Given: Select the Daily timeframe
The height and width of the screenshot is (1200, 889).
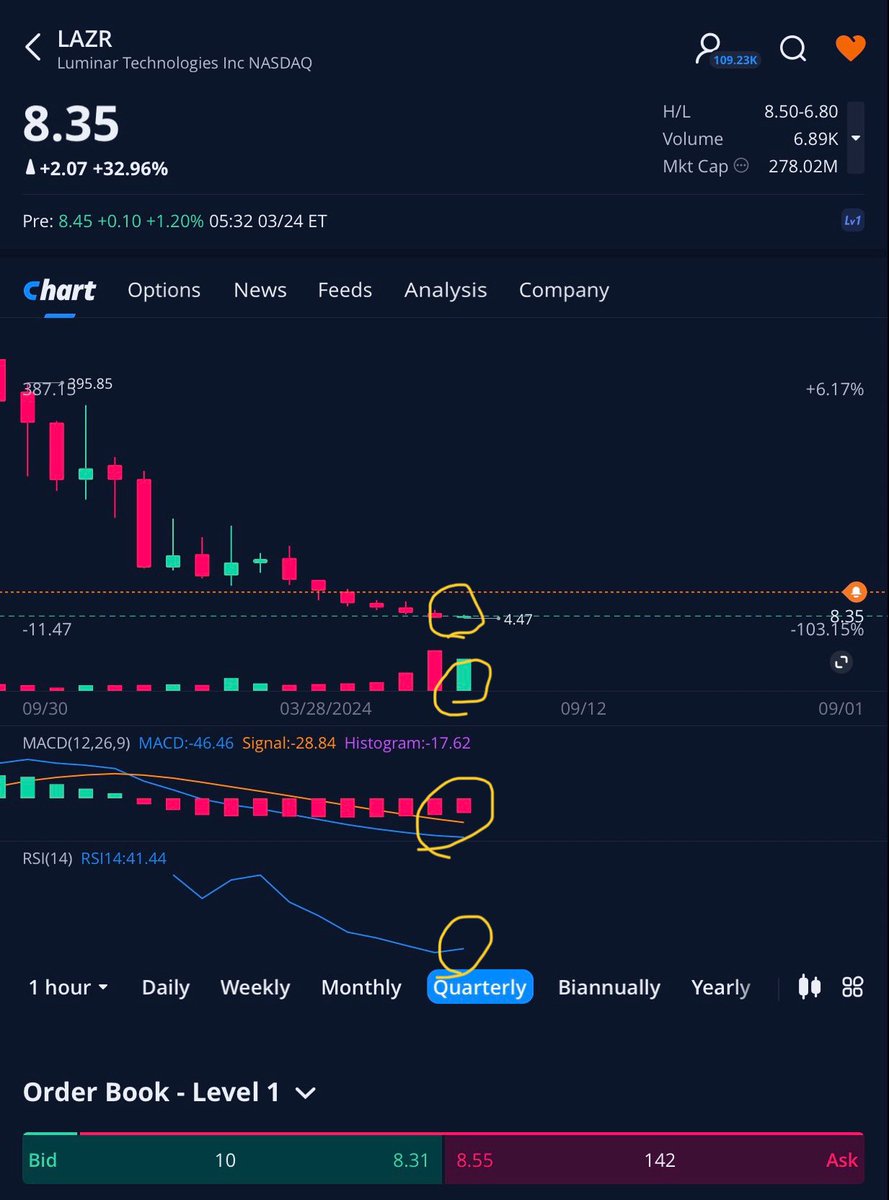Looking at the screenshot, I should click(x=166, y=987).
